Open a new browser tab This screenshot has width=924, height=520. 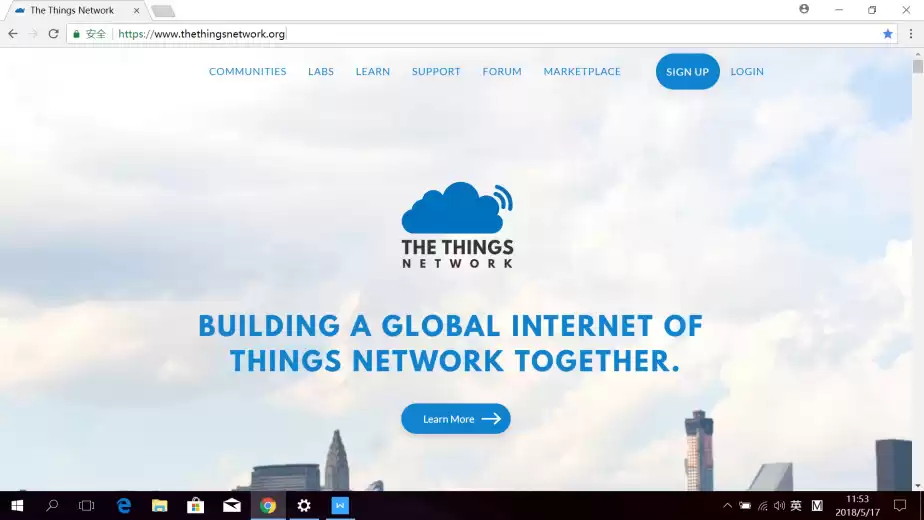click(163, 11)
